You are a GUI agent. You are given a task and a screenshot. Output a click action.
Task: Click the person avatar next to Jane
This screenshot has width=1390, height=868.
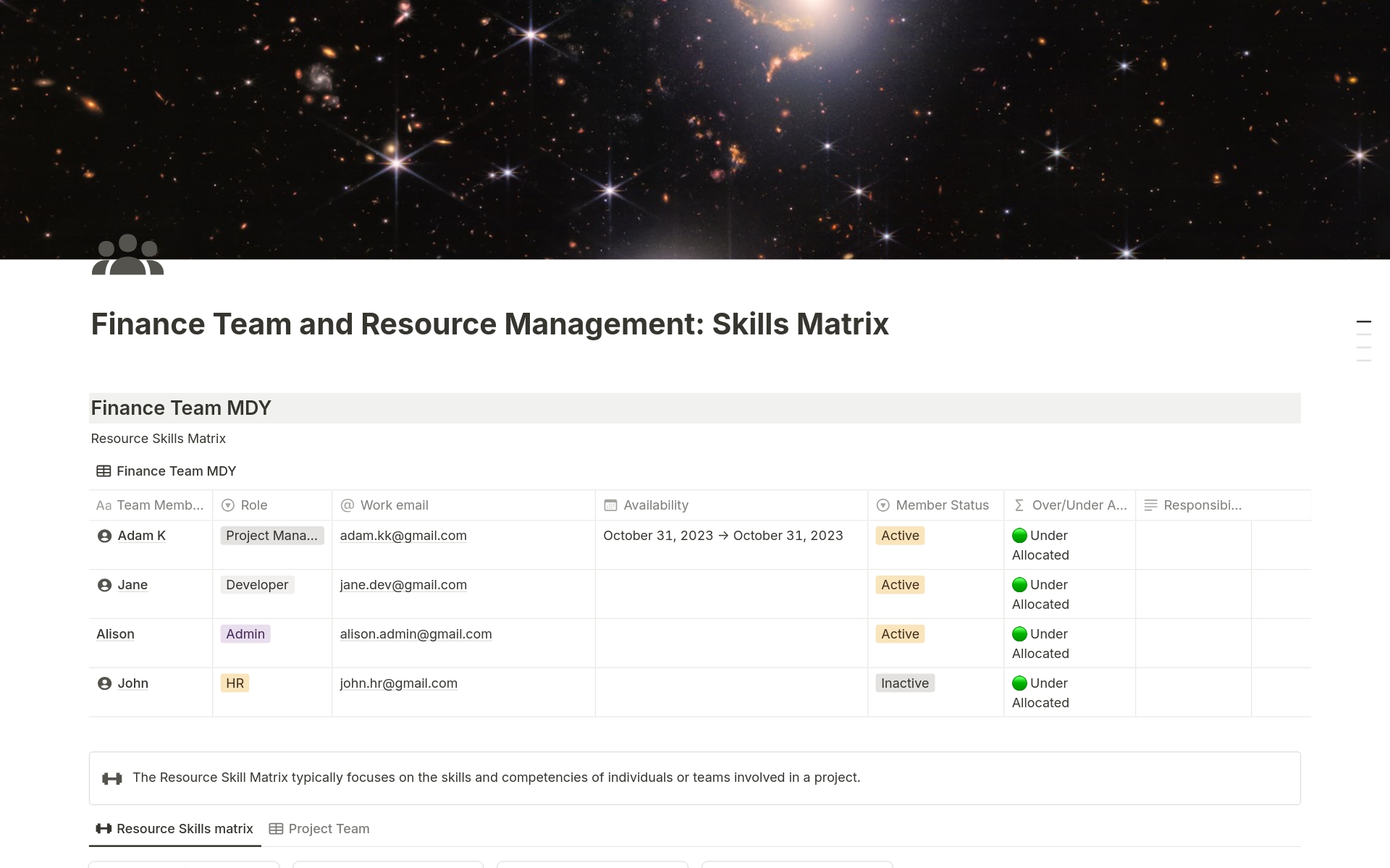[104, 585]
